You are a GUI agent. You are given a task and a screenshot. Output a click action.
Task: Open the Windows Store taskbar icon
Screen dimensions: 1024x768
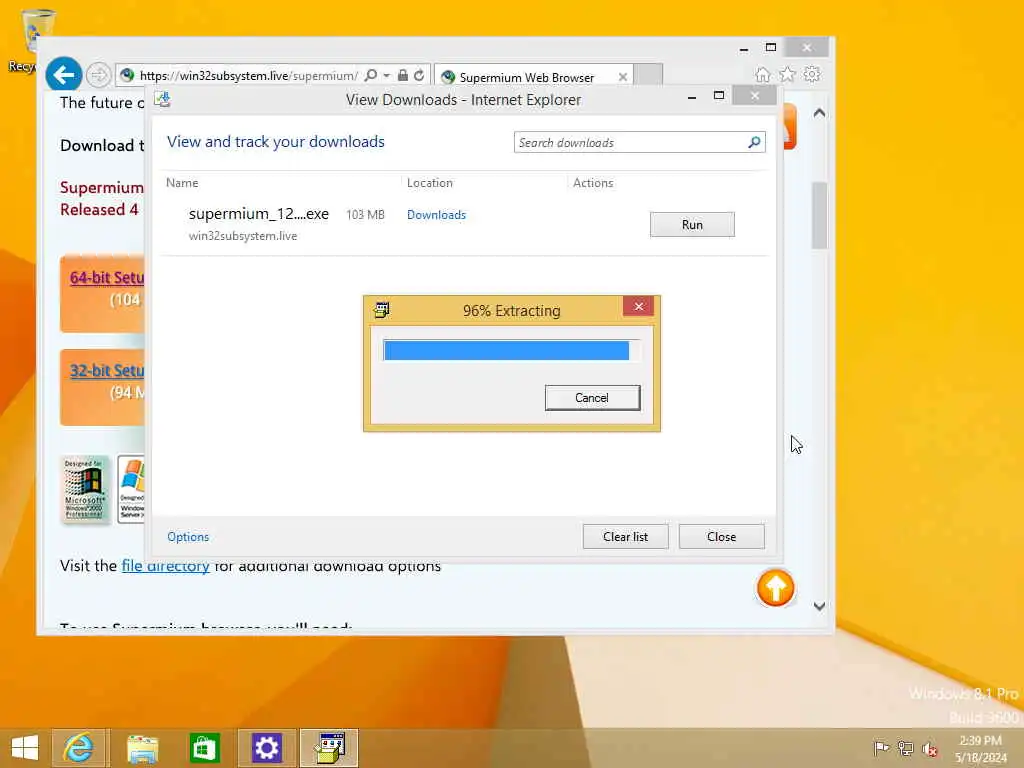pyautogui.click(x=204, y=748)
